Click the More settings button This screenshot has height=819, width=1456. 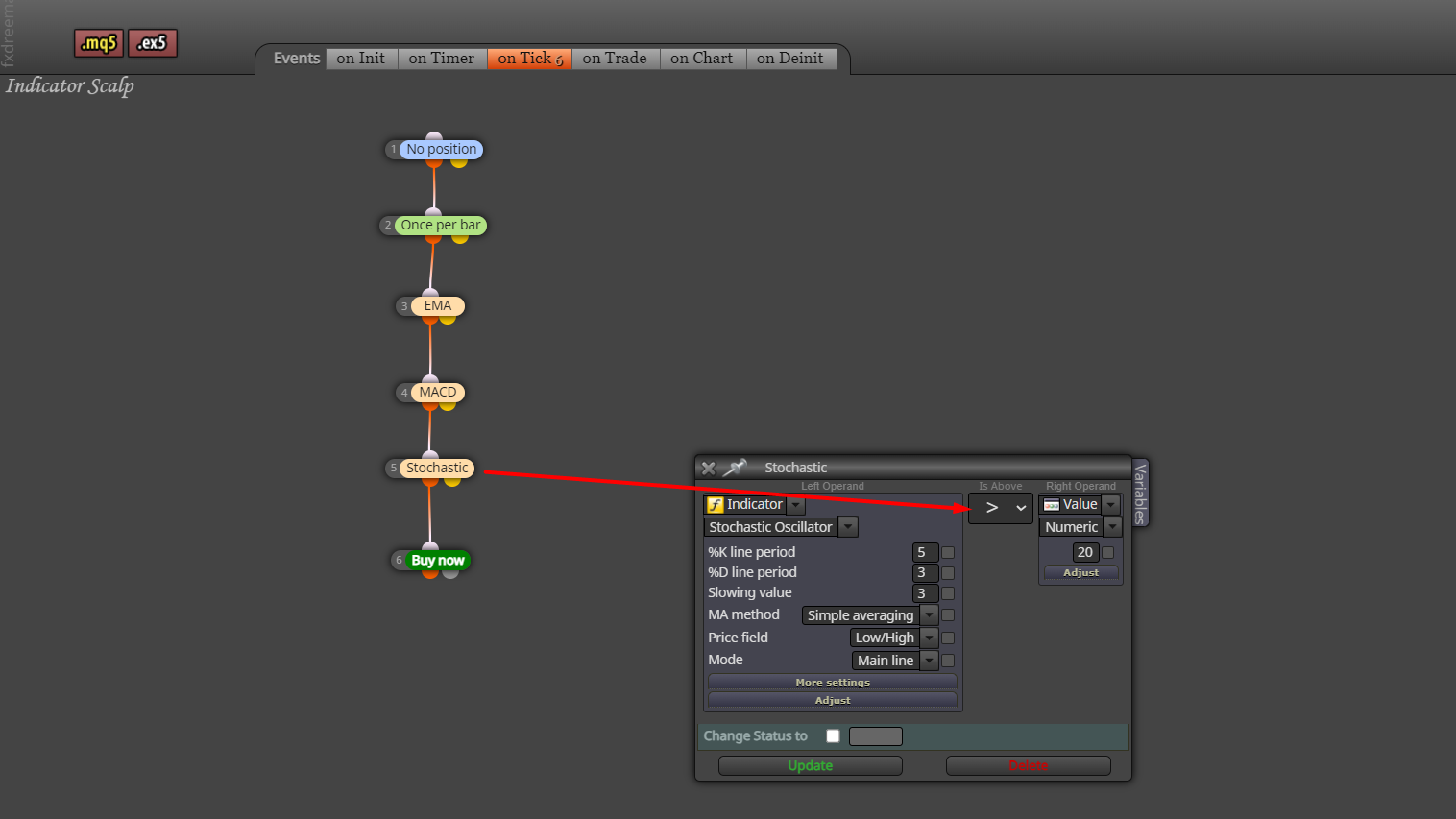pos(833,682)
